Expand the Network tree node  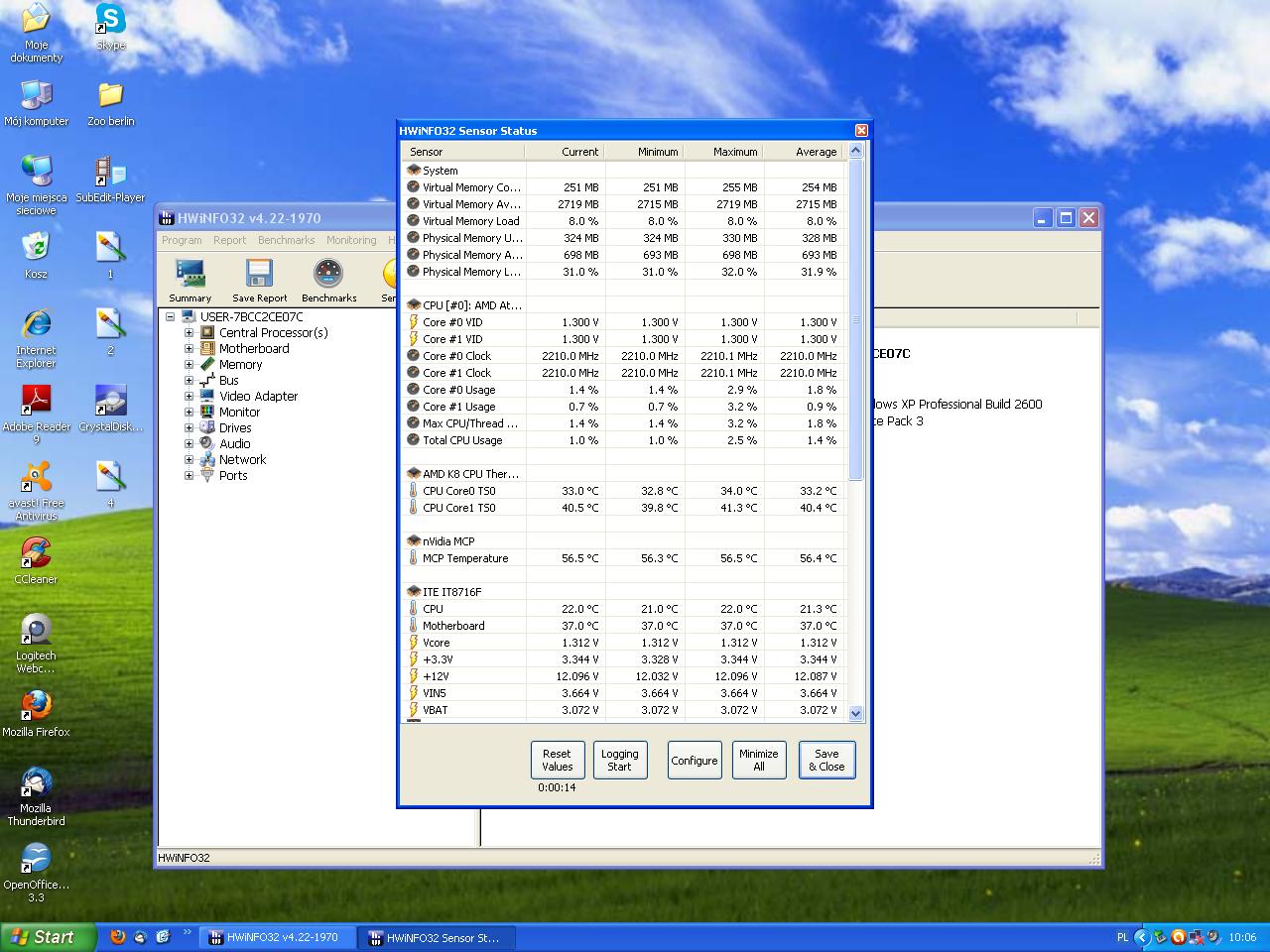pyautogui.click(x=189, y=460)
